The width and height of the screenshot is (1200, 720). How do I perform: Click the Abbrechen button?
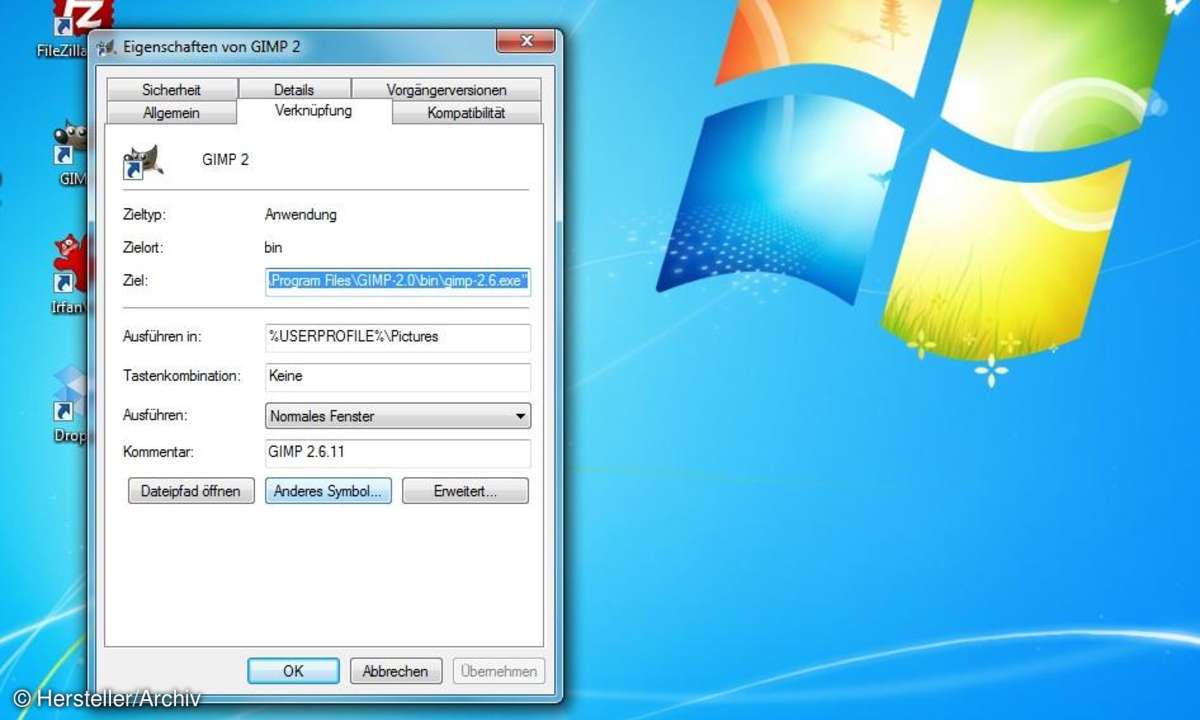pos(395,671)
